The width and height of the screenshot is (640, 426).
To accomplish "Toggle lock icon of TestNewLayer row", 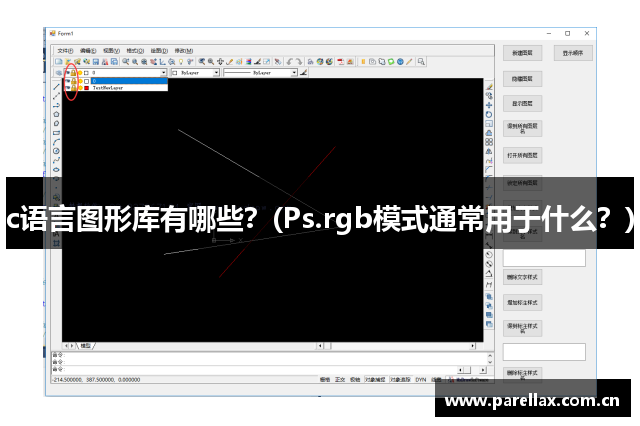I will 74,88.
